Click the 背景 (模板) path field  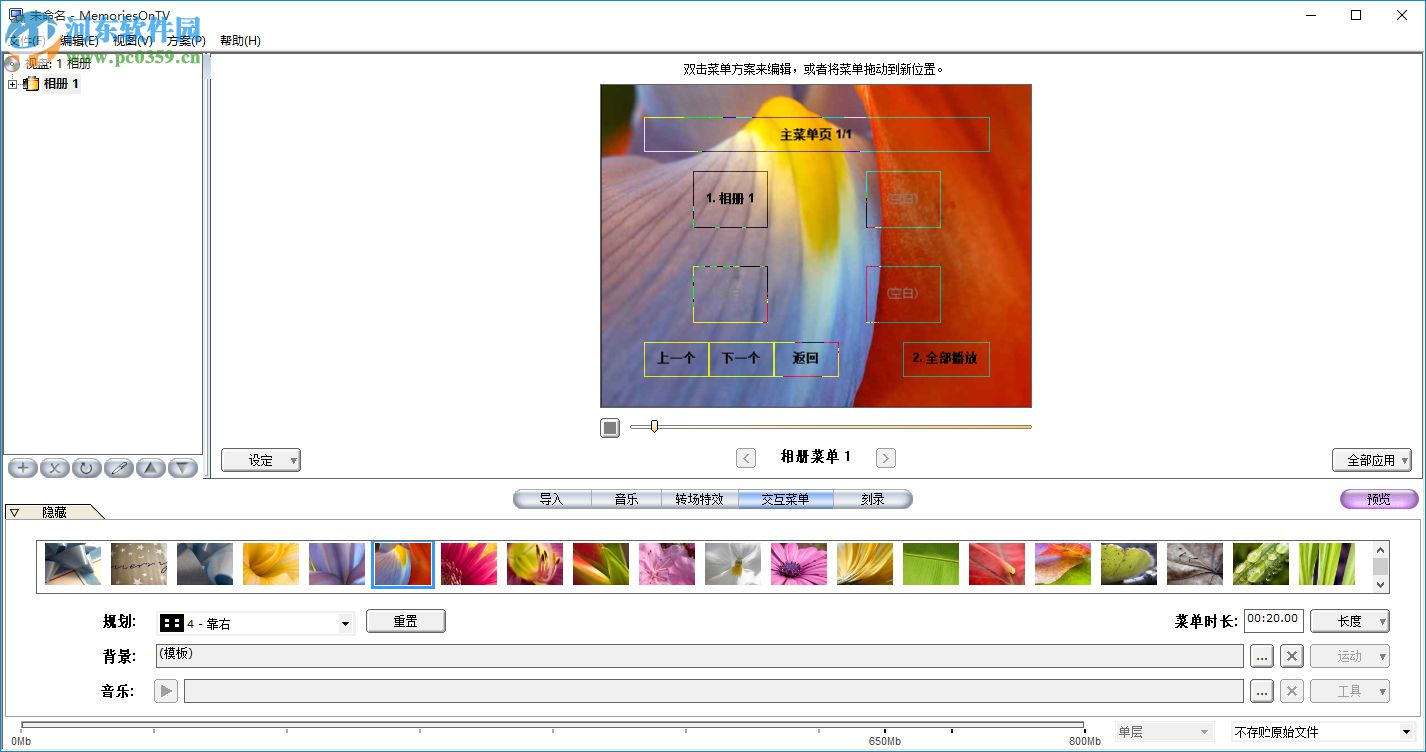pos(700,656)
